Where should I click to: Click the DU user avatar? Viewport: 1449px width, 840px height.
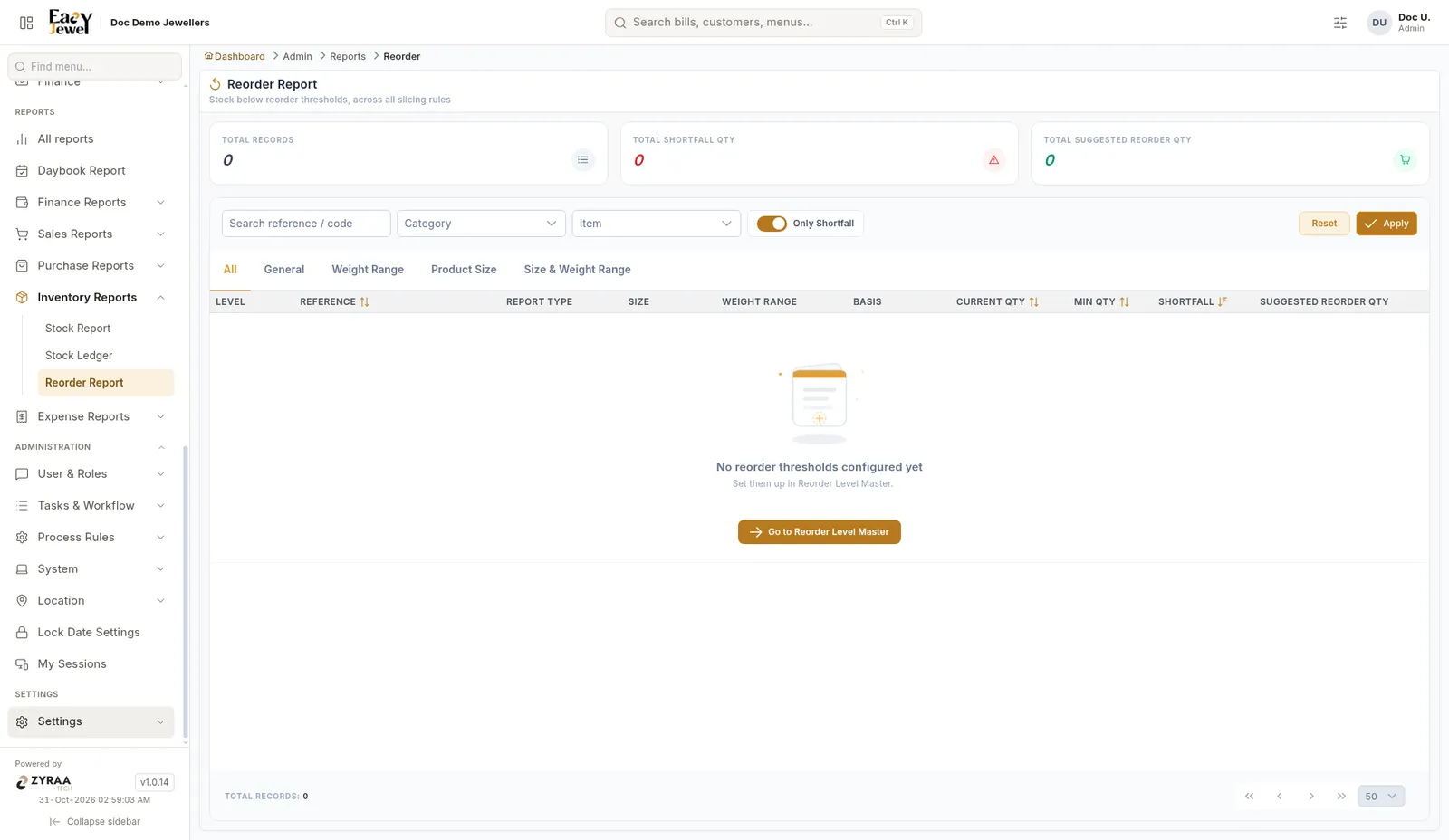[x=1379, y=23]
